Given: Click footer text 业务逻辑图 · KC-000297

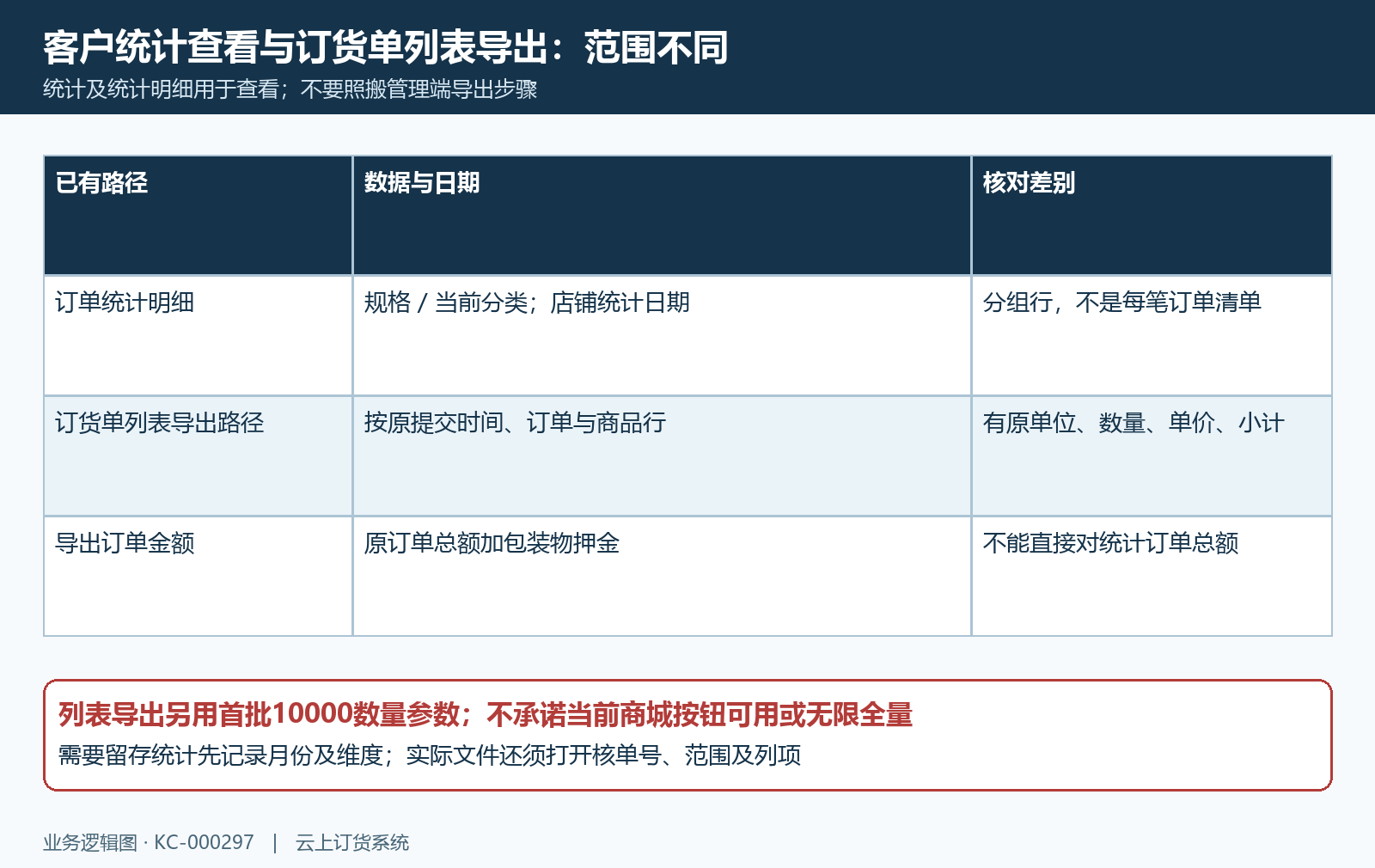Looking at the screenshot, I should point(149,843).
